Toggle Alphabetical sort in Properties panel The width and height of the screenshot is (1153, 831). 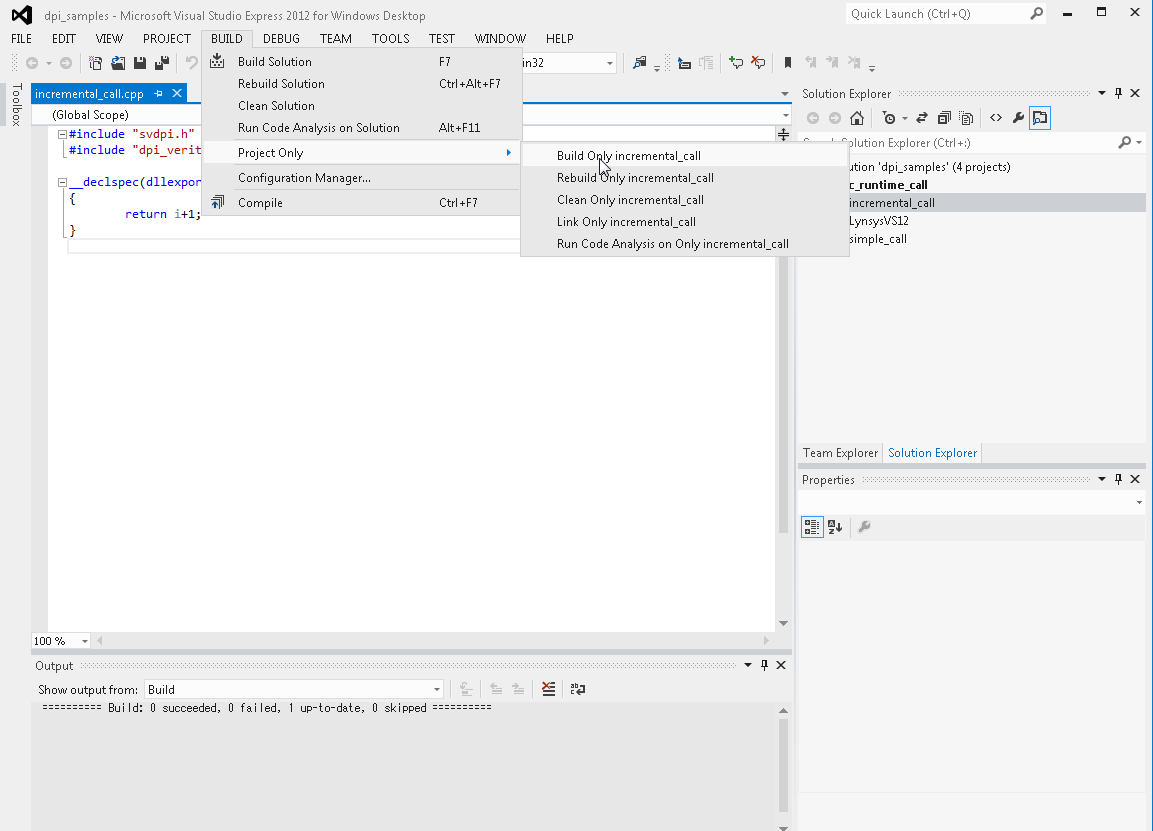coord(835,527)
